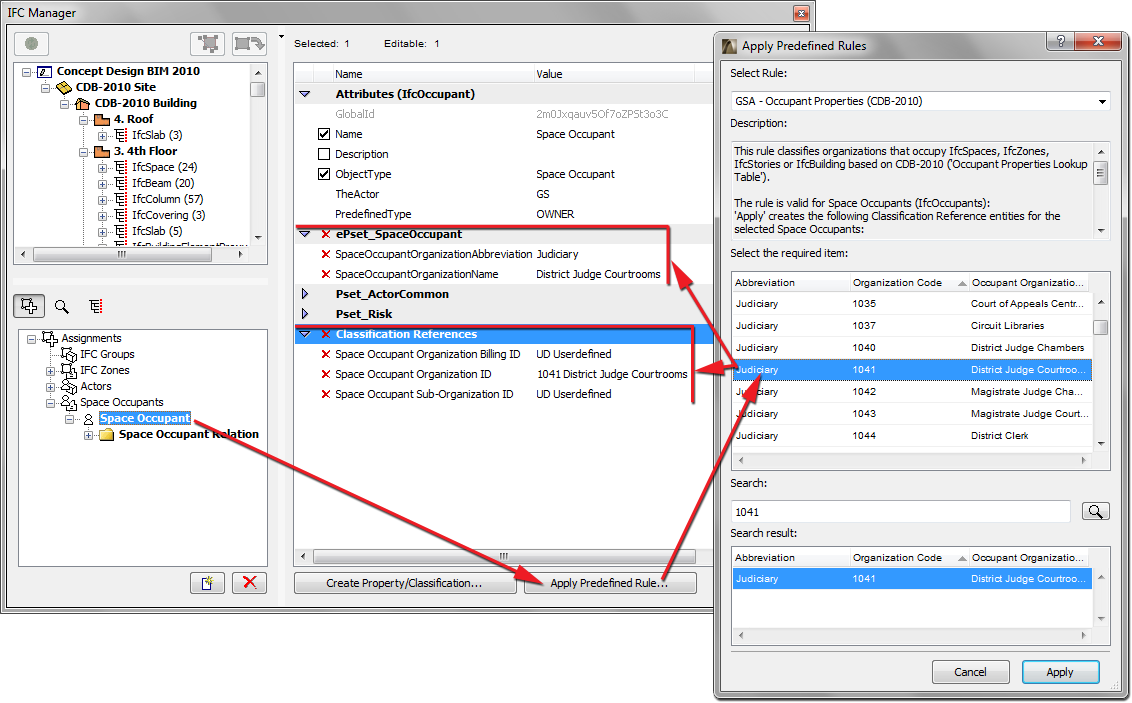Image resolution: width=1132 pixels, height=703 pixels.
Task: Collapse the Attributes (IfcOccupant) section
Action: (305, 94)
